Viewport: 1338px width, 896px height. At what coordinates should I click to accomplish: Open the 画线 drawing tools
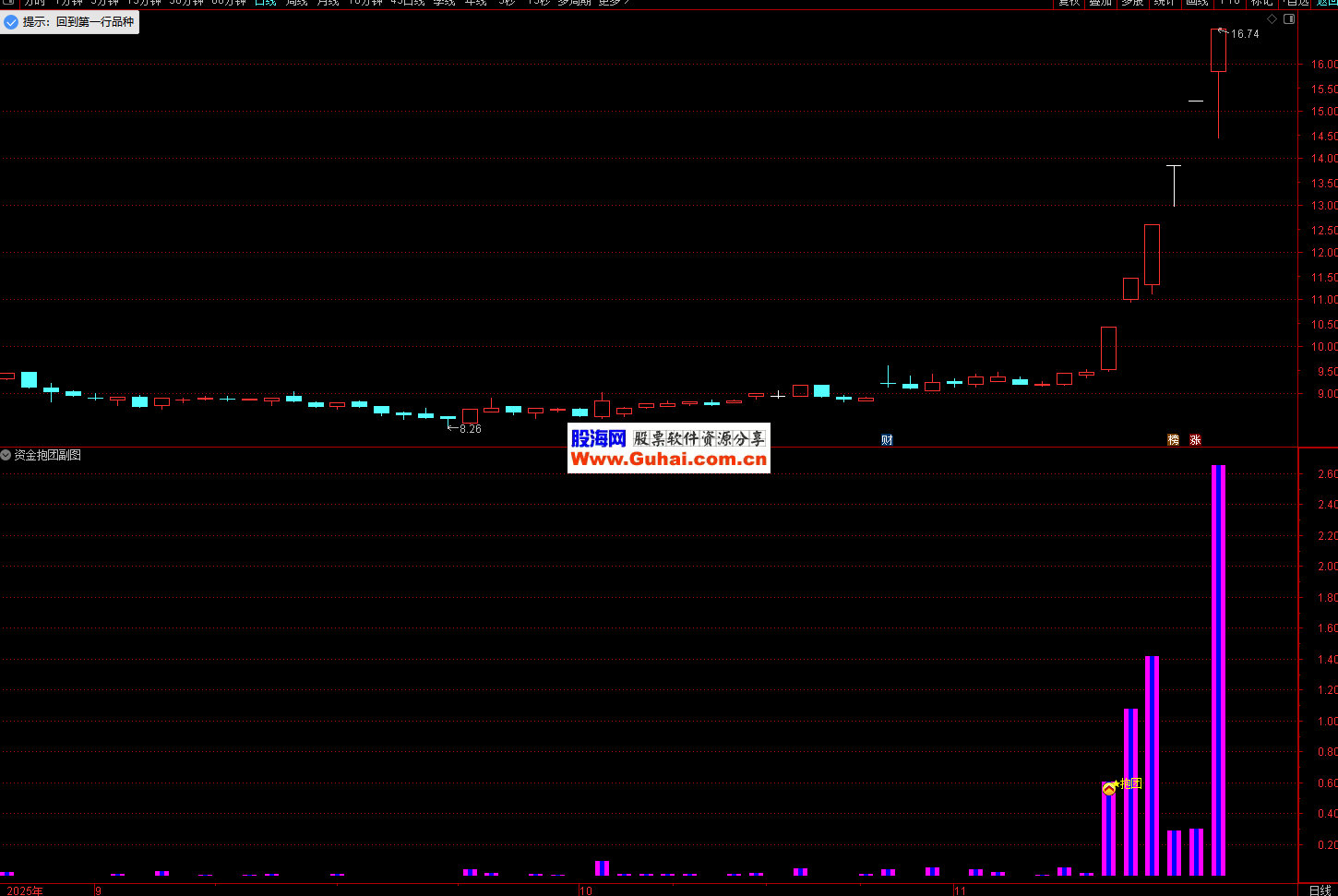[x=1197, y=3]
